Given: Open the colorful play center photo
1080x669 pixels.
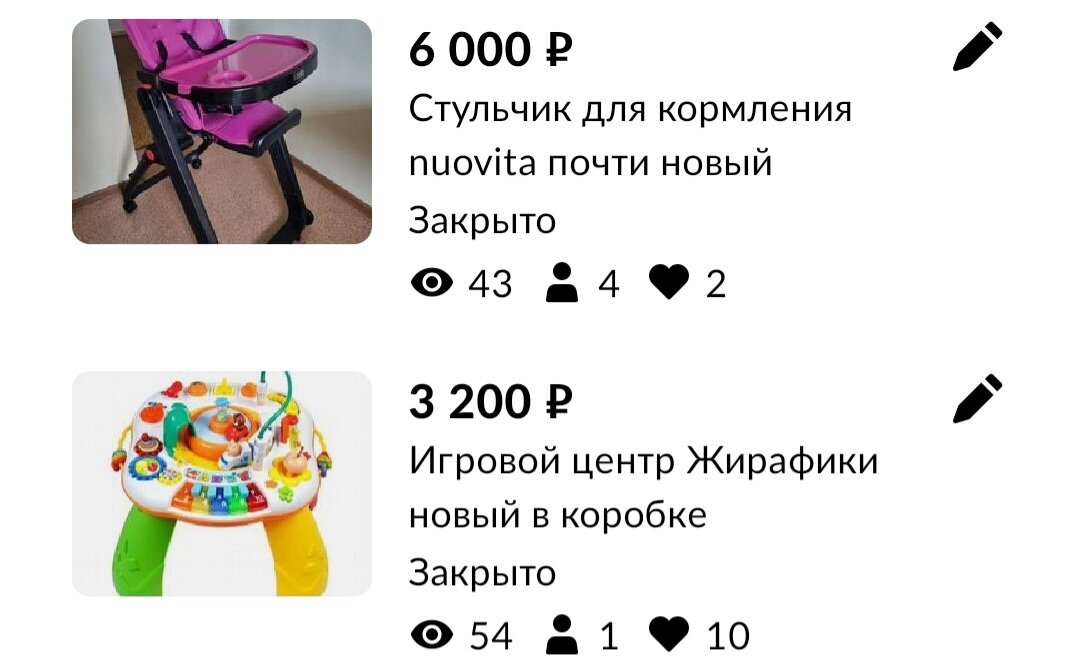Looking at the screenshot, I should (222, 484).
